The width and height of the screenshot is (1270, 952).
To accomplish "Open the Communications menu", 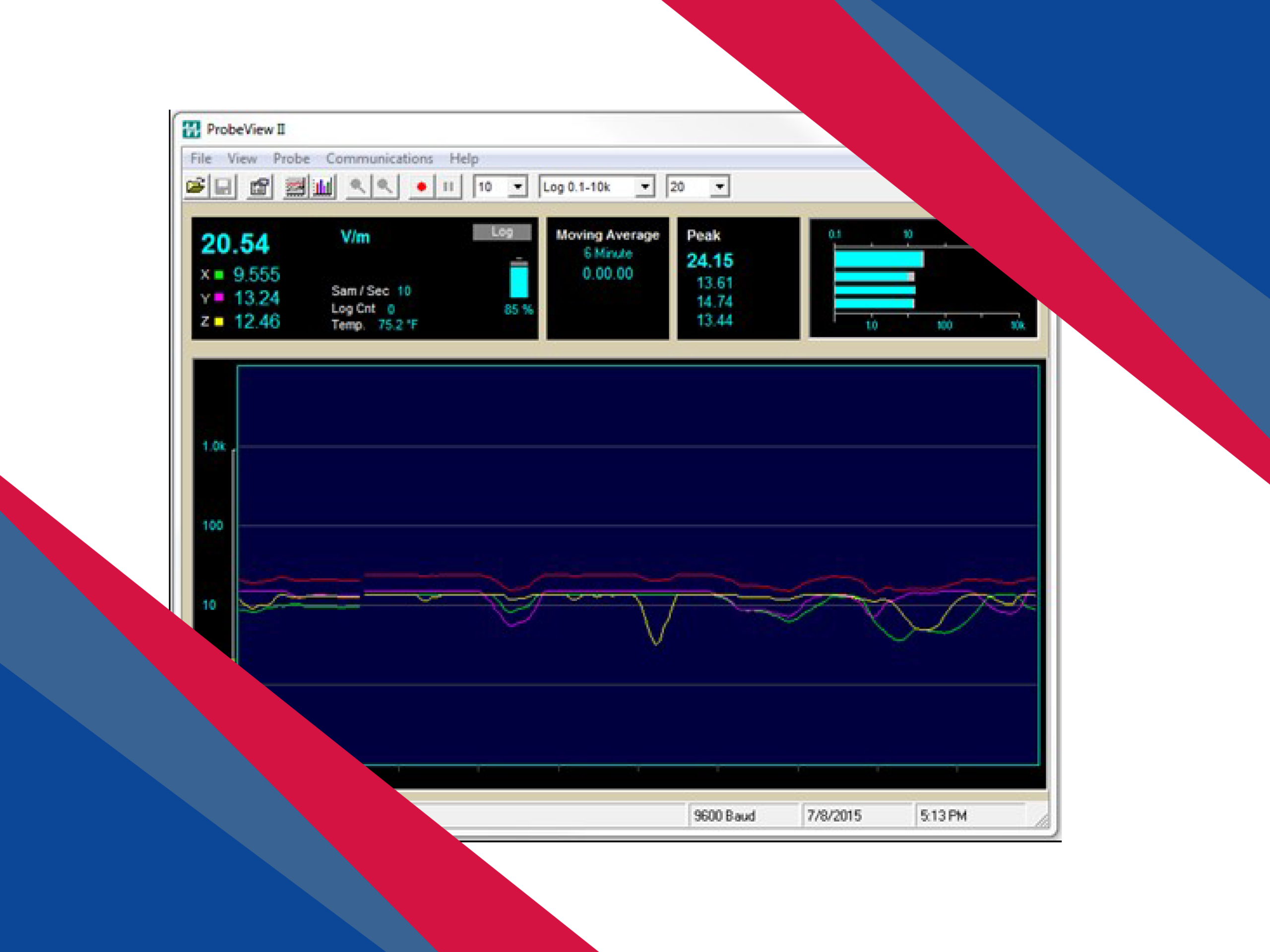I will [x=379, y=158].
